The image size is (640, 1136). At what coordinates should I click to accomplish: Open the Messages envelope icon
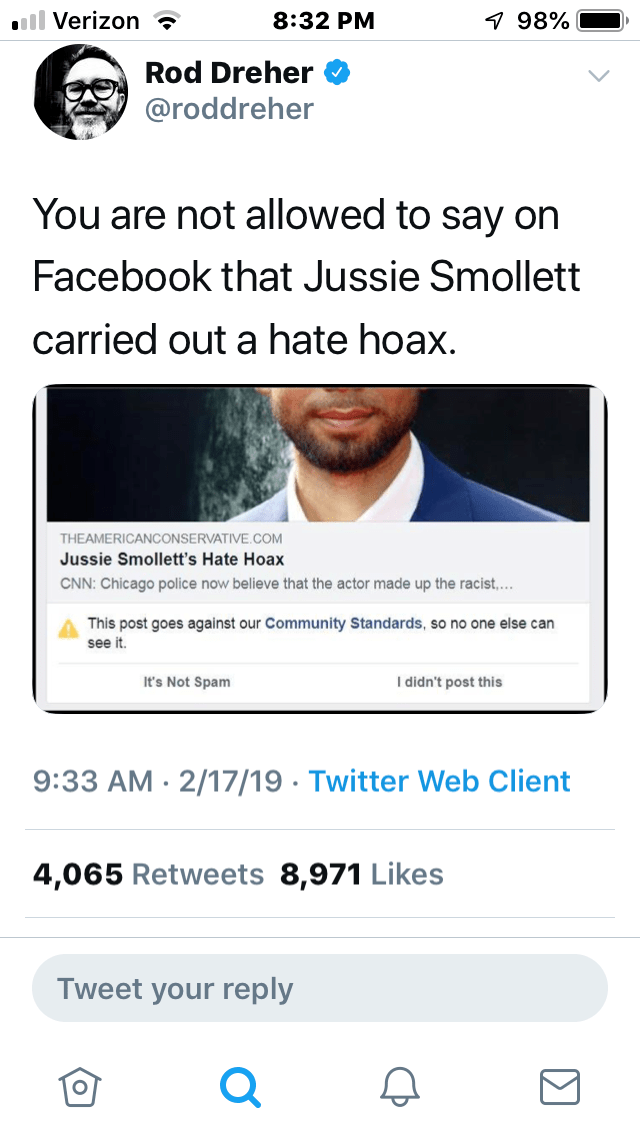click(559, 1085)
